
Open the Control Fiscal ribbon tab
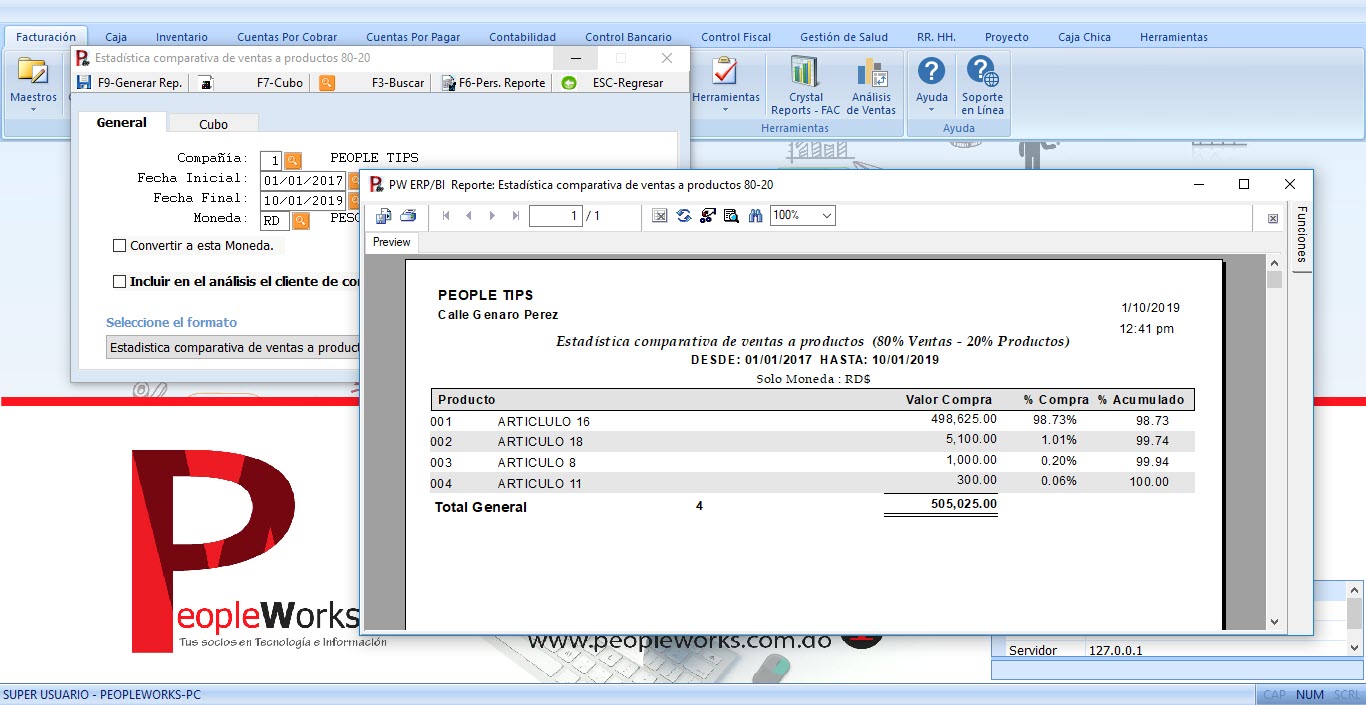pos(736,37)
